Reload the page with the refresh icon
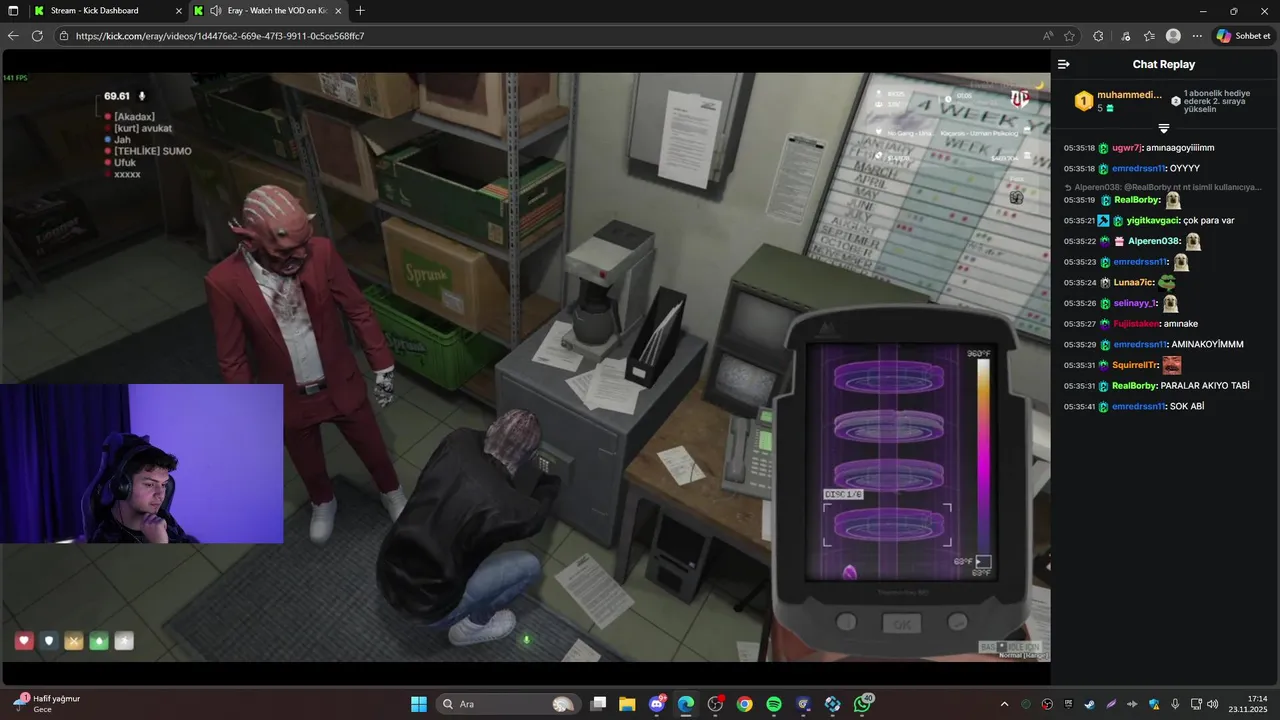 (x=37, y=36)
